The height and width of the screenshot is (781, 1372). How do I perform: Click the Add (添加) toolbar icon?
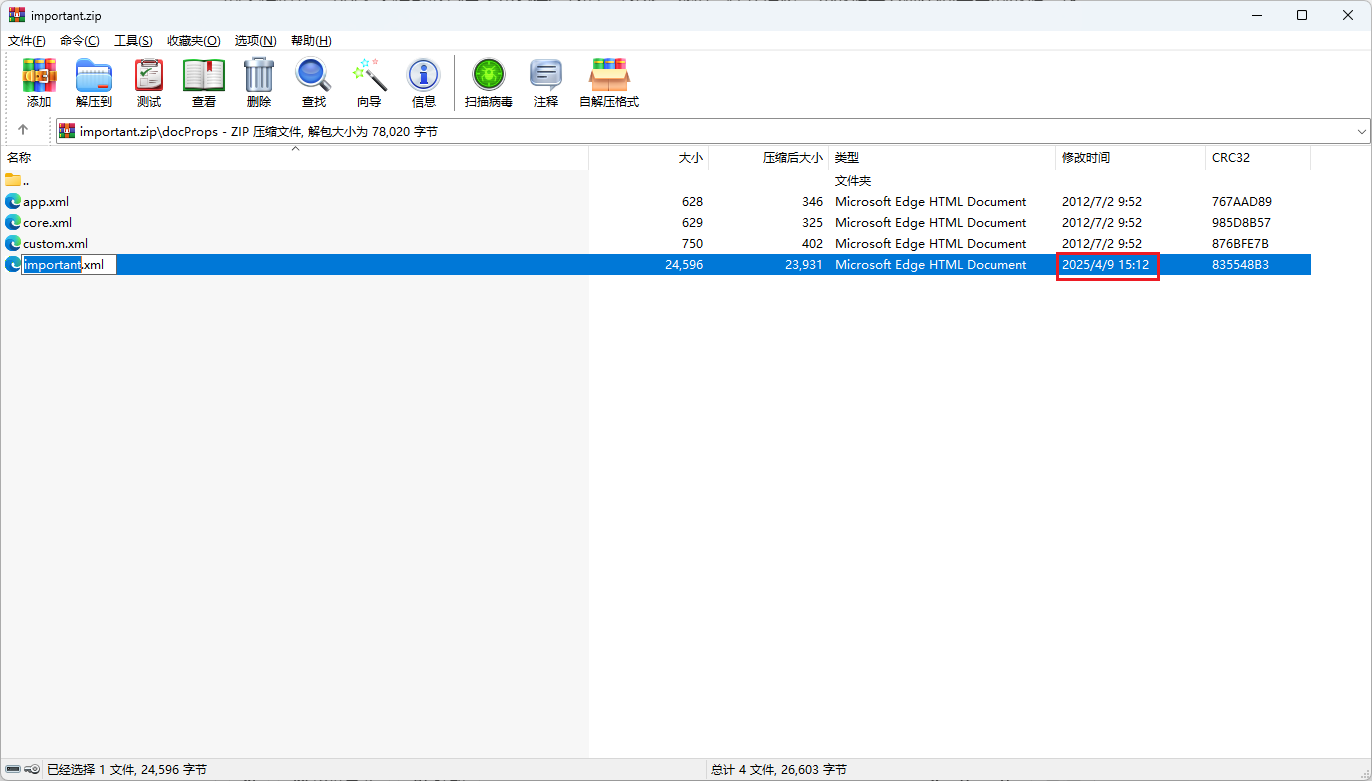coord(39,82)
